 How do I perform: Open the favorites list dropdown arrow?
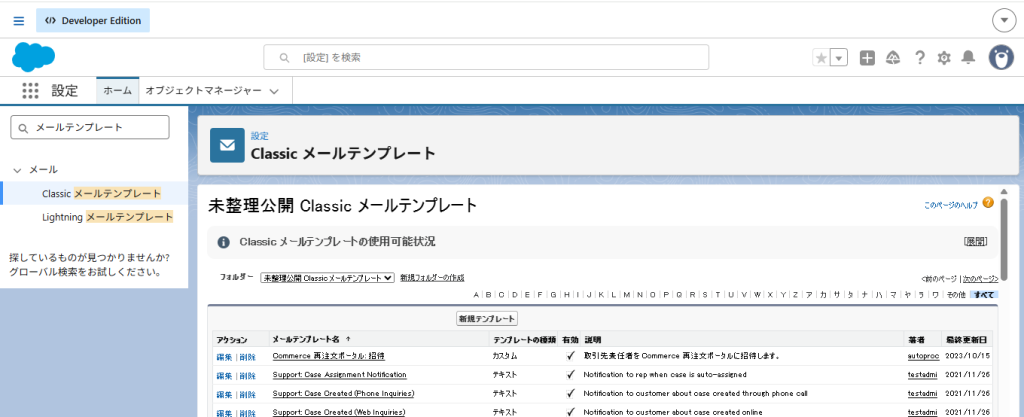coord(839,58)
